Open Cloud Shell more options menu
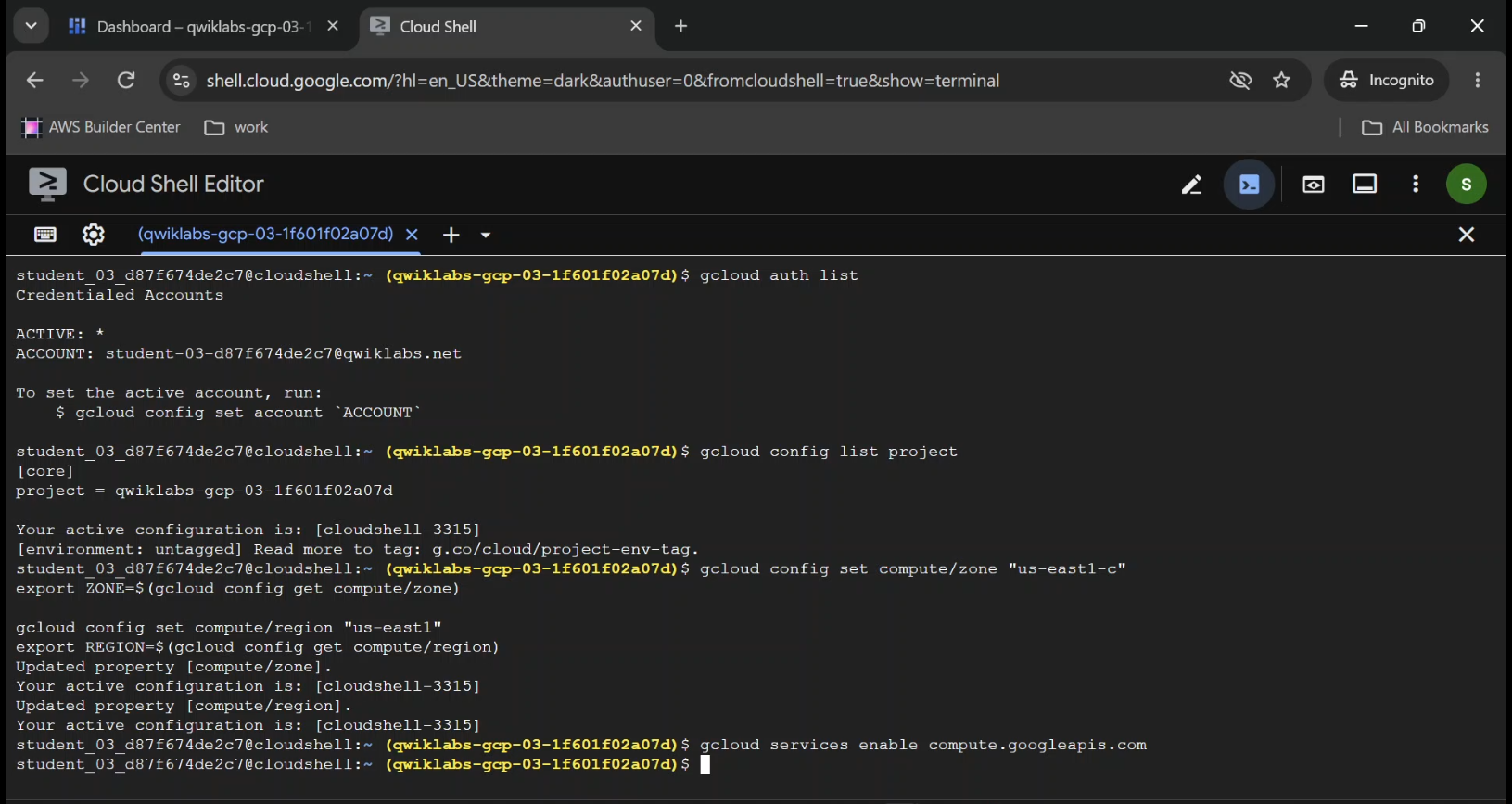Viewport: 1512px width, 804px height. coord(1416,185)
